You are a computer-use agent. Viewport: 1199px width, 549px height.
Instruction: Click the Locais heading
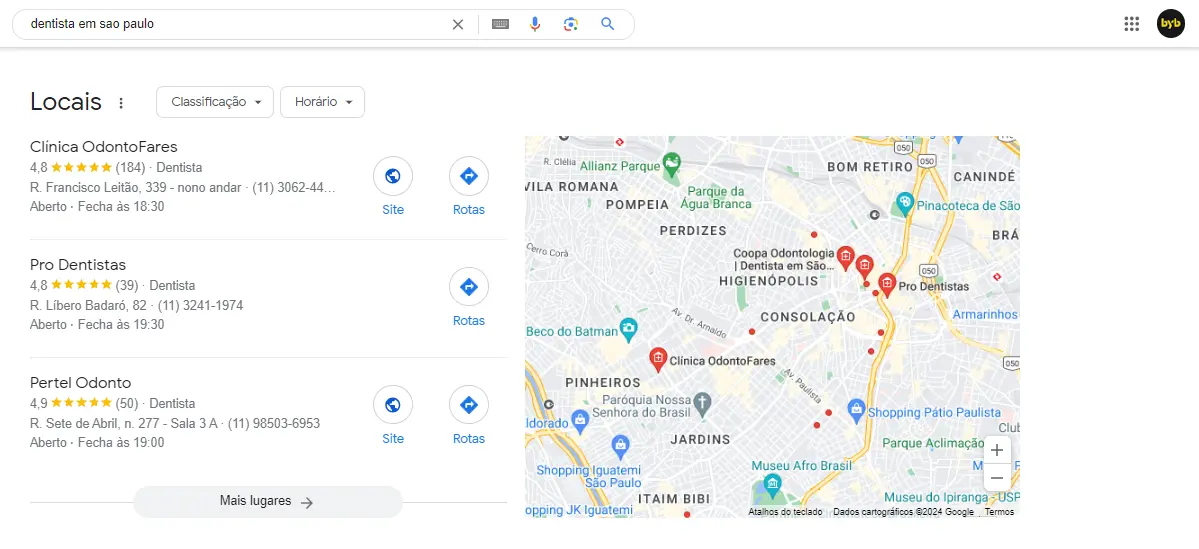66,101
